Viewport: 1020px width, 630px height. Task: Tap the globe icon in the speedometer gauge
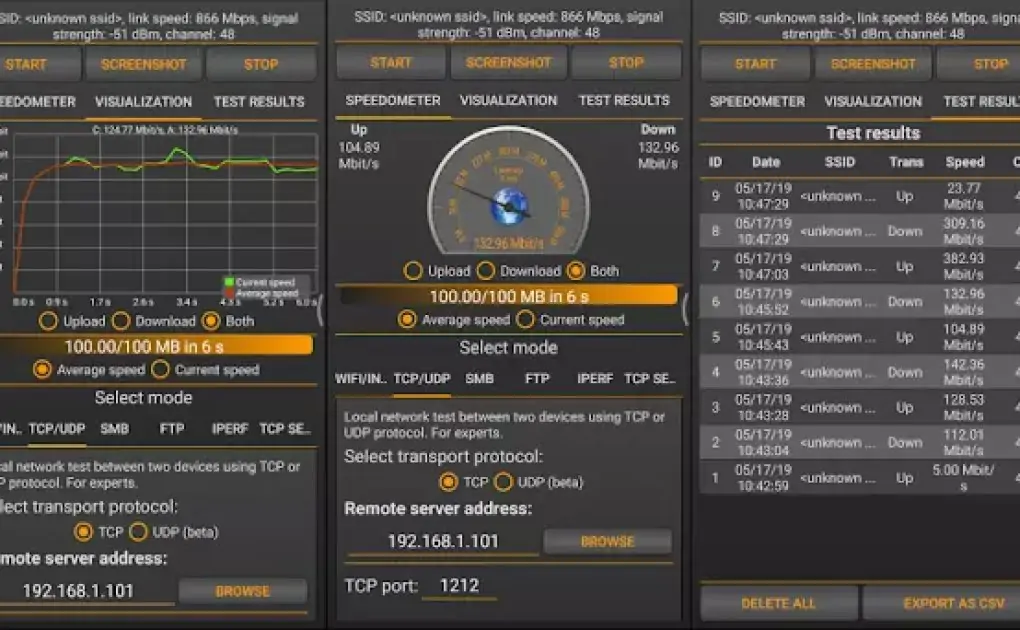509,206
